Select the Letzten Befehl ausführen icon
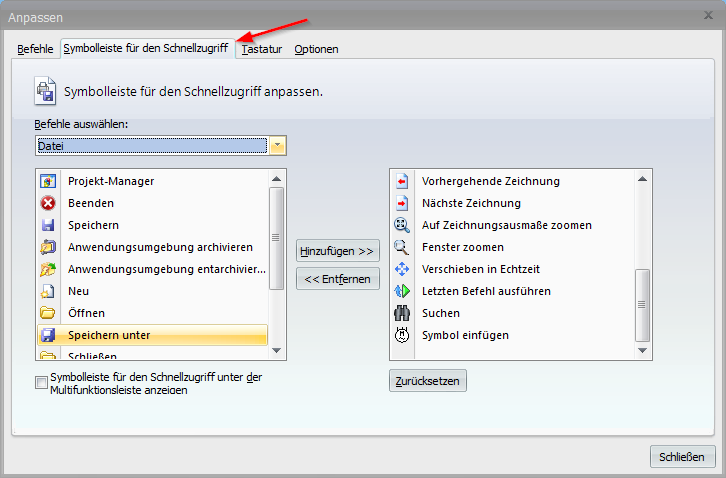 tap(402, 291)
